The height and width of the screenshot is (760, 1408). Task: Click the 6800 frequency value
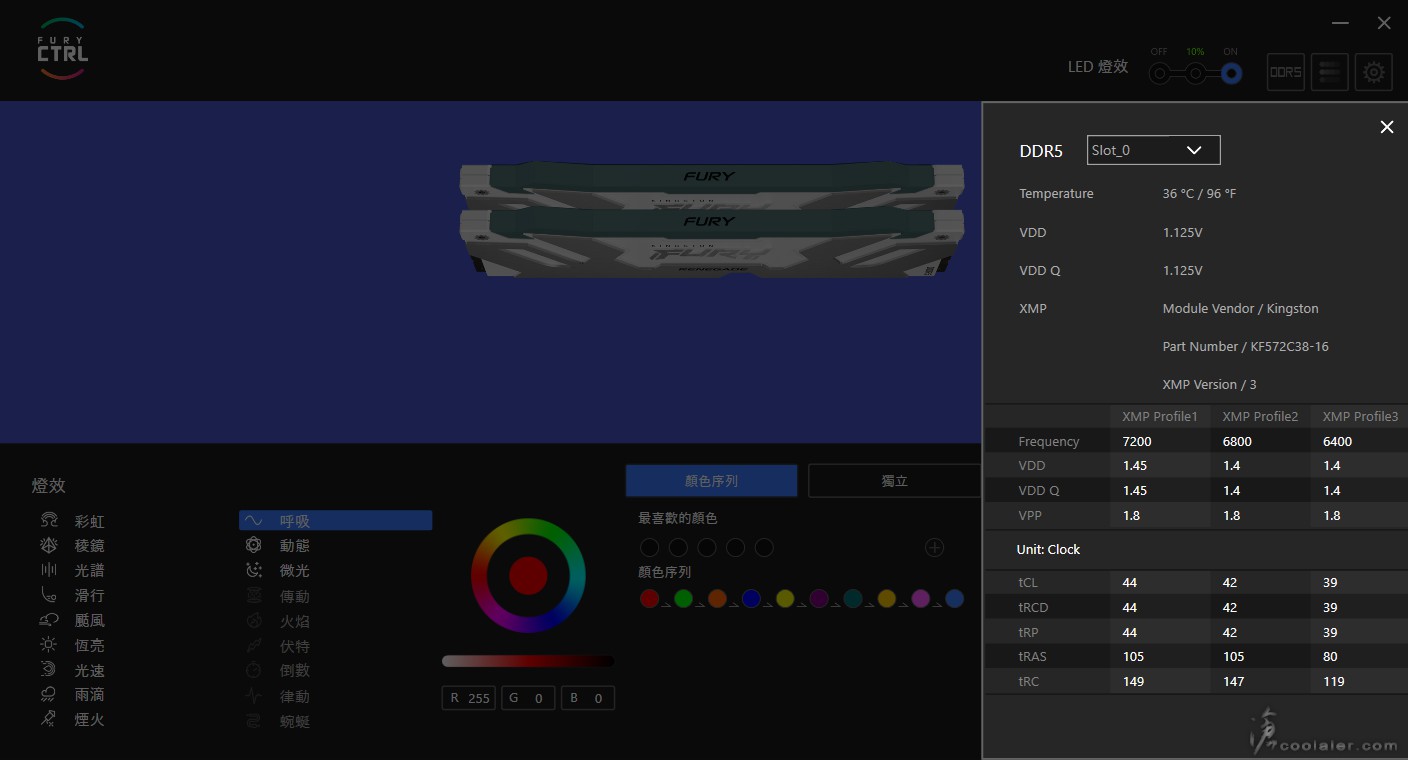coord(1237,441)
